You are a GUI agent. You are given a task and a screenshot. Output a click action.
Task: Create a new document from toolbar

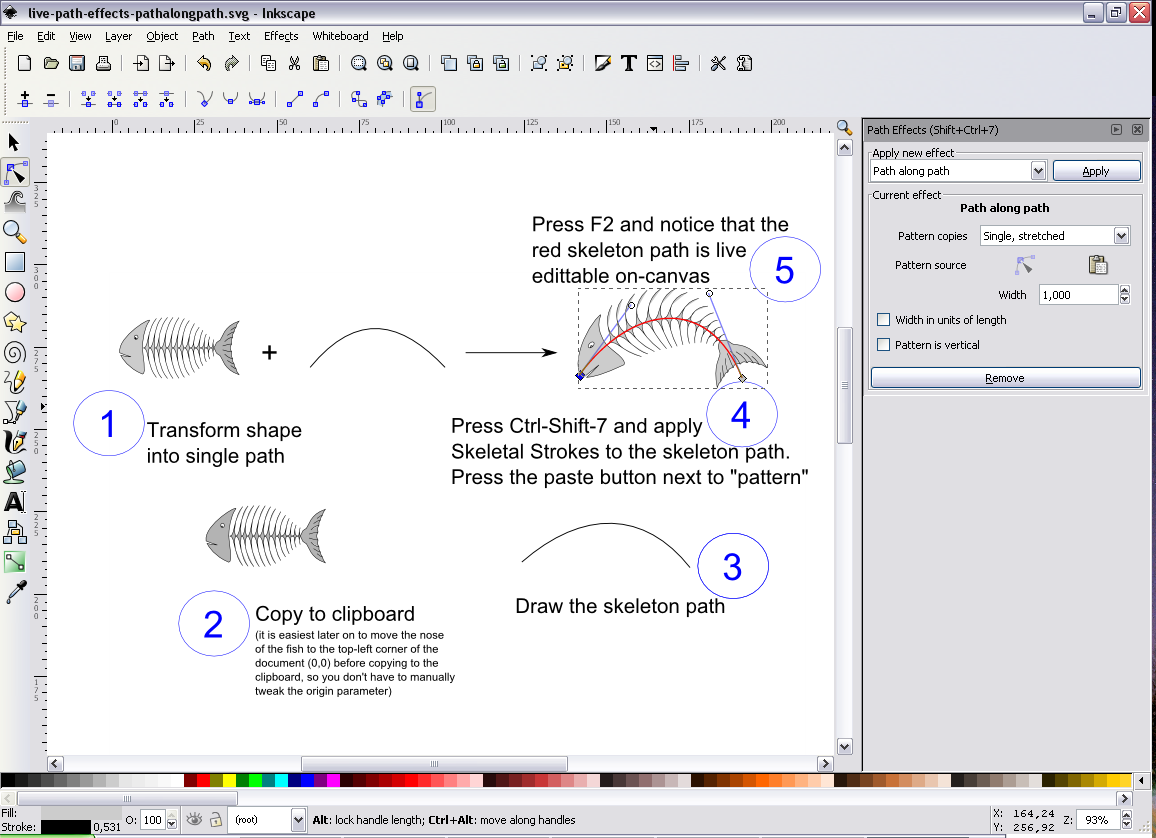(24, 63)
